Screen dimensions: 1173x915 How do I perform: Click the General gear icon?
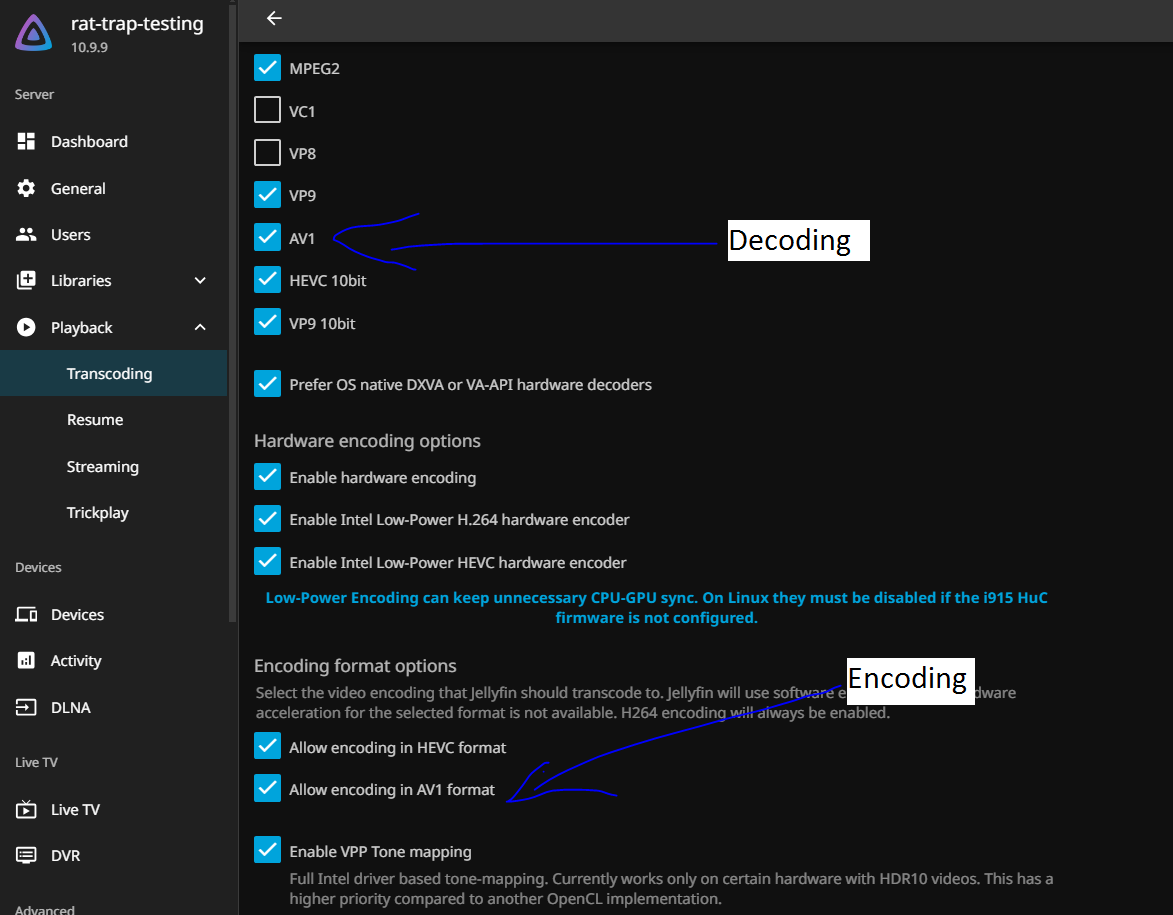(x=27, y=188)
